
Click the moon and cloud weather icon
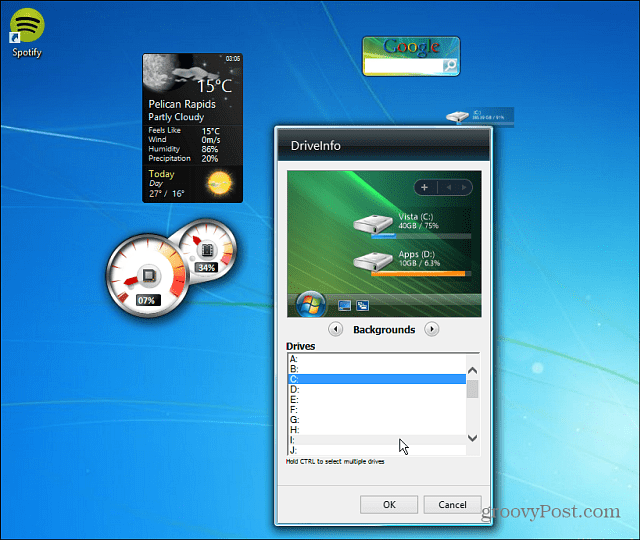(180, 73)
